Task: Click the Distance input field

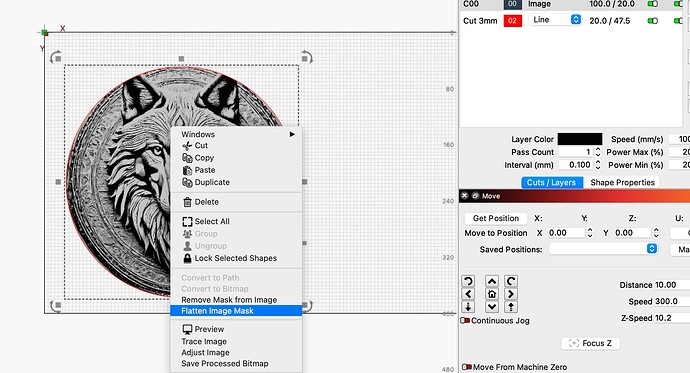Action: point(672,285)
